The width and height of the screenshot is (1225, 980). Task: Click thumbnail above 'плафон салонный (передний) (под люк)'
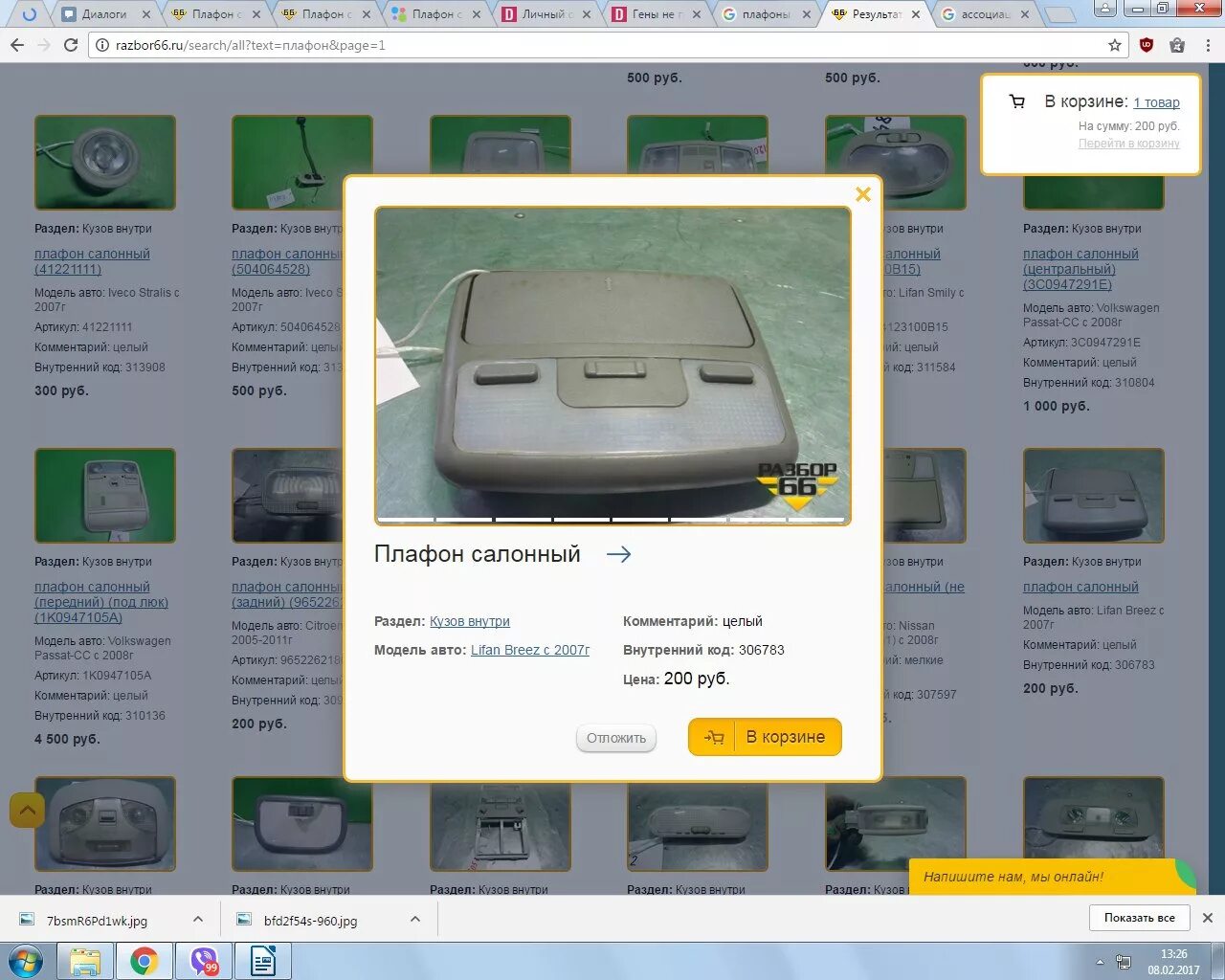tap(105, 495)
